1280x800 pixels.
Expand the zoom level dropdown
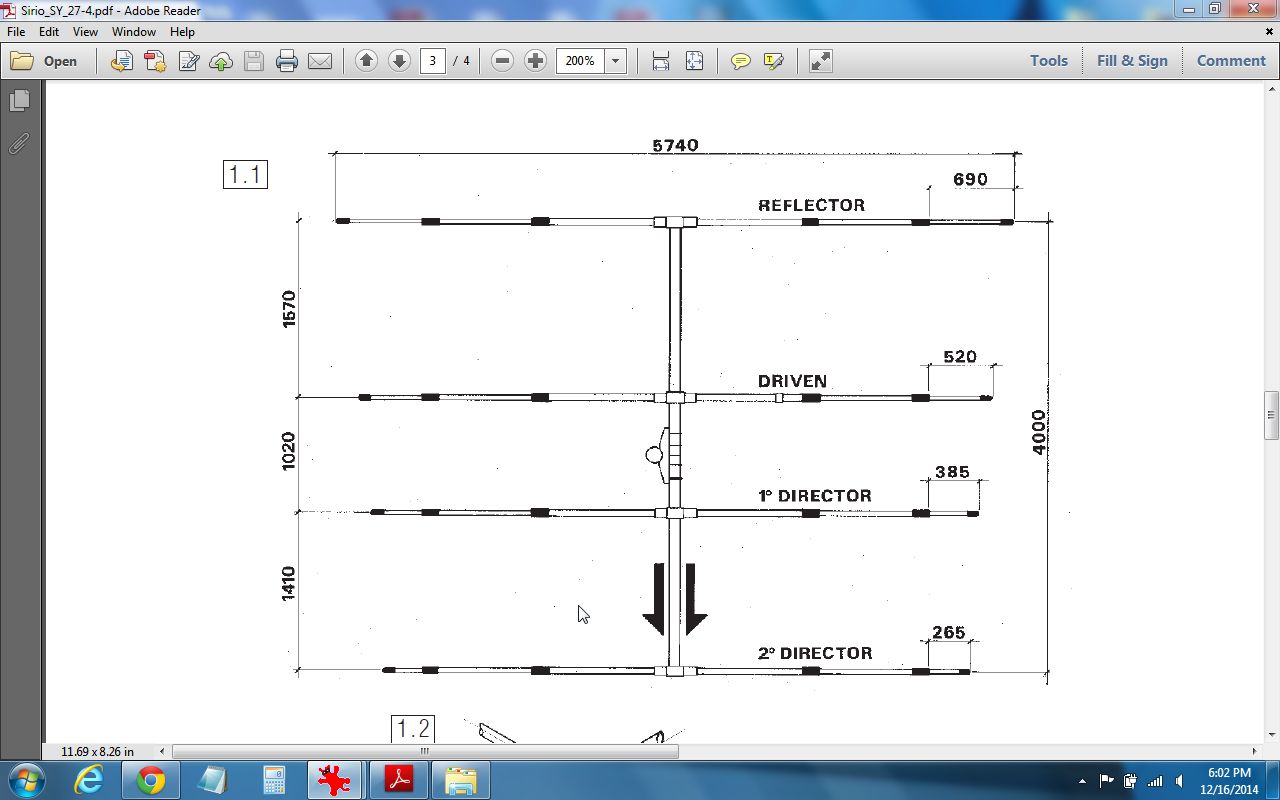616,61
